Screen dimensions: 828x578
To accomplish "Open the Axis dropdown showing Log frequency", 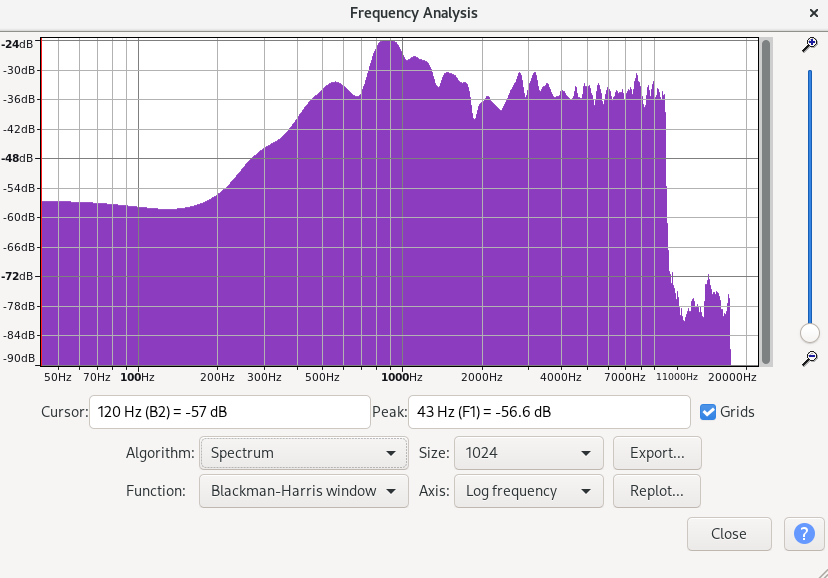I will click(529, 491).
